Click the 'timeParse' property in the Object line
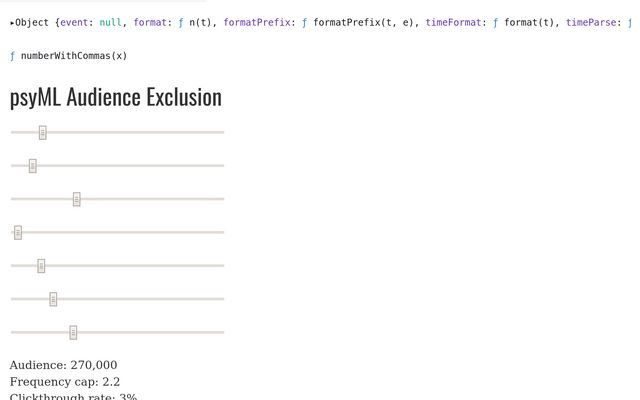Image resolution: width=640 pixels, height=400 pixels. point(591,22)
